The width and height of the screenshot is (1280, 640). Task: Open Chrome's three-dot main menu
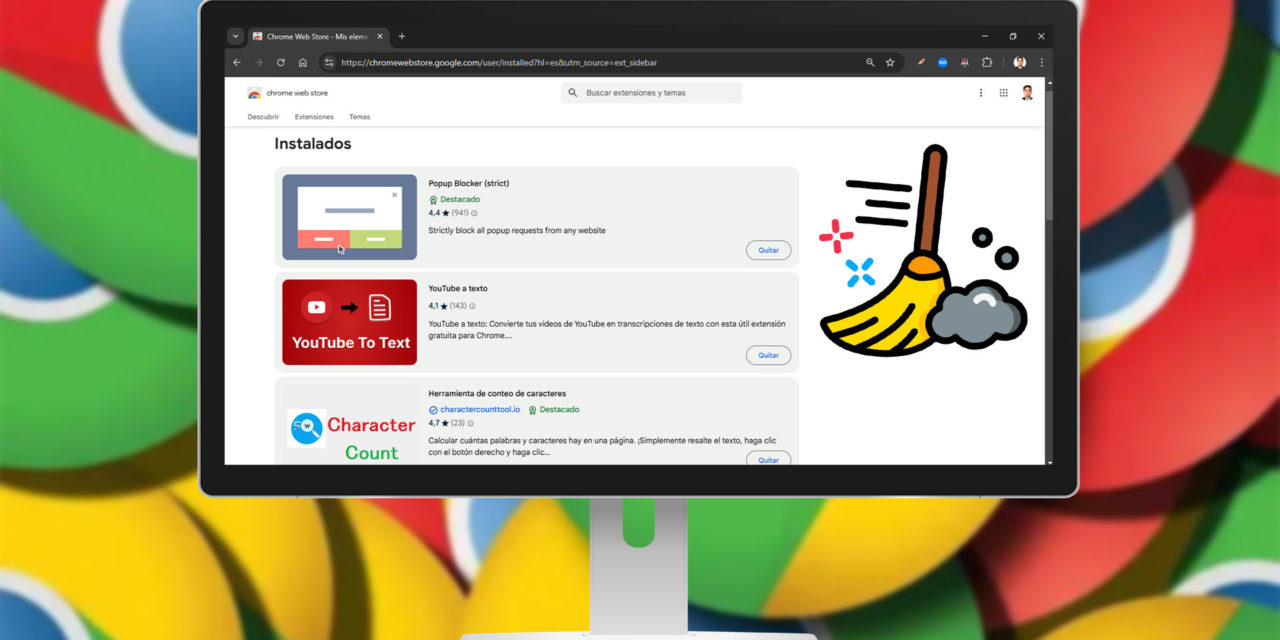pos(1041,62)
